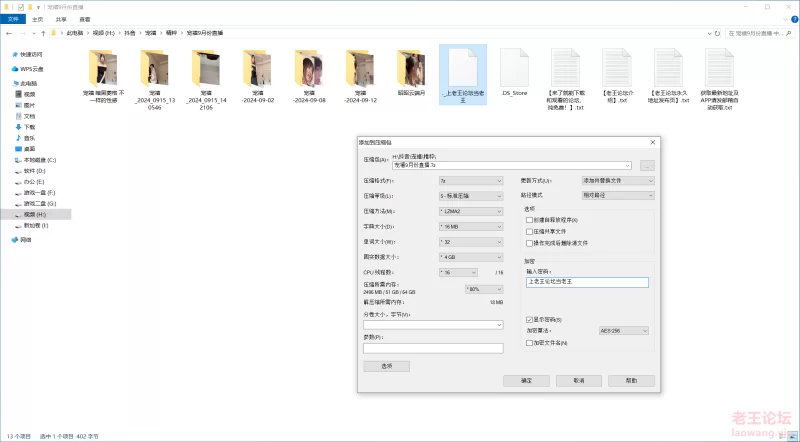Click the Help question mark icon
Screen dimensions: 800x442
pyautogui.click(x=794, y=19)
